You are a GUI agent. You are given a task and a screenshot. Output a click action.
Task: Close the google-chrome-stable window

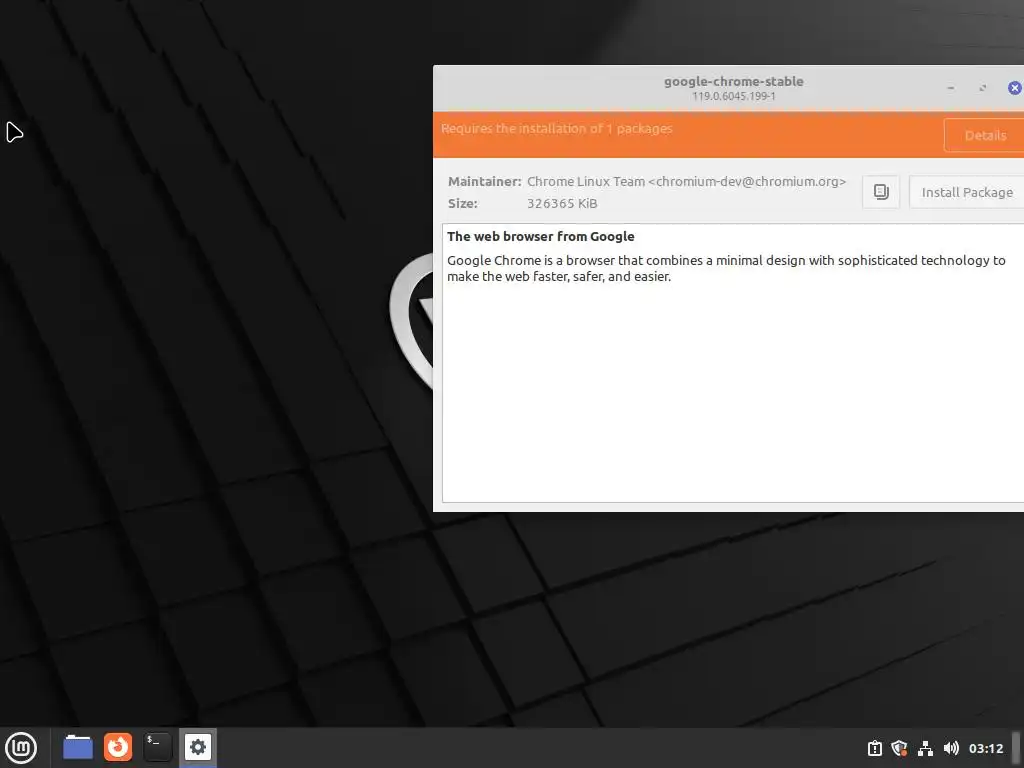(x=1014, y=88)
